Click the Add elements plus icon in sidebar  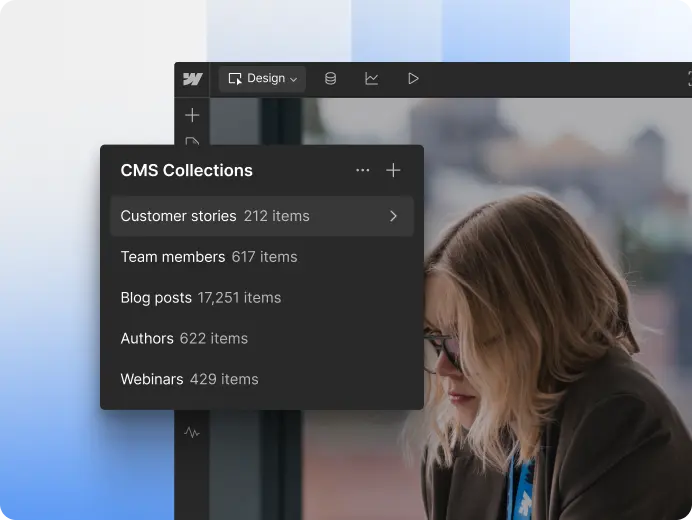[x=192, y=115]
